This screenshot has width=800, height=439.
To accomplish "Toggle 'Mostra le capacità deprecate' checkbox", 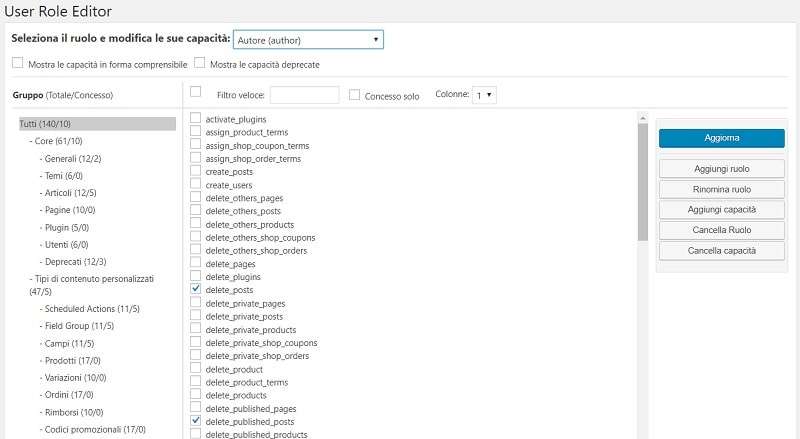I will click(x=200, y=63).
